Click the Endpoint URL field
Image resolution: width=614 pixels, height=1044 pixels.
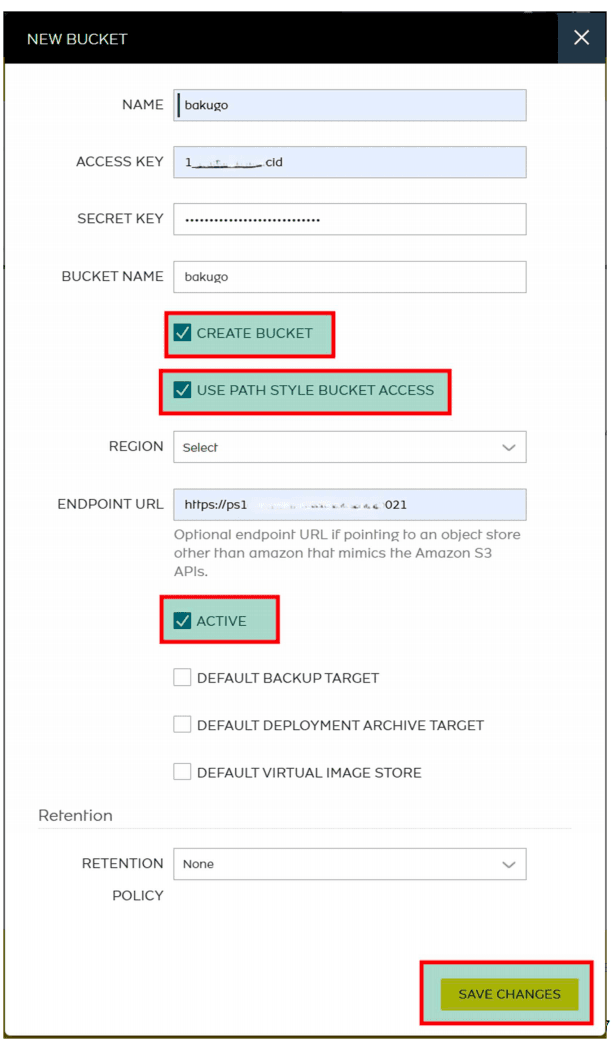pos(350,505)
